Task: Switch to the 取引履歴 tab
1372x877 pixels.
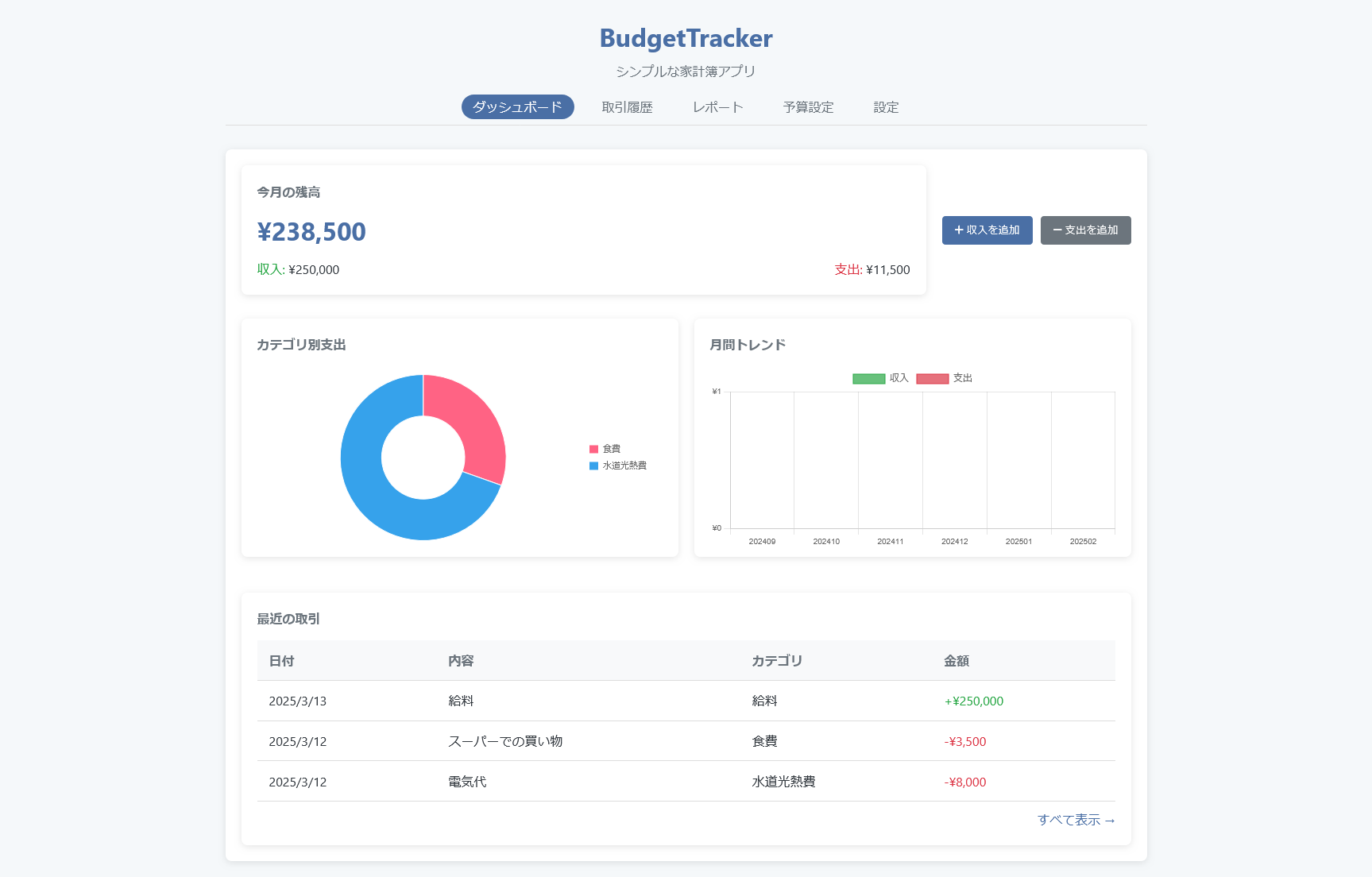Action: (627, 107)
